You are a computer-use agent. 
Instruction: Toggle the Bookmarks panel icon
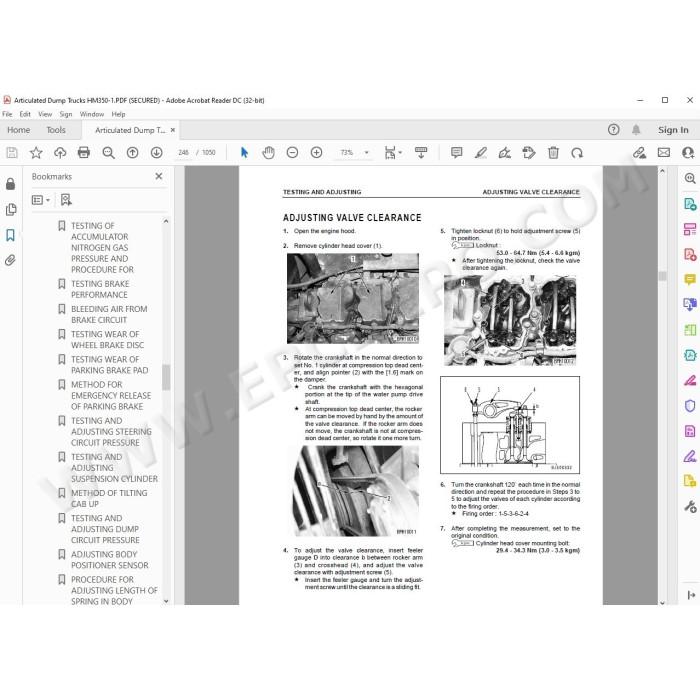[10, 235]
